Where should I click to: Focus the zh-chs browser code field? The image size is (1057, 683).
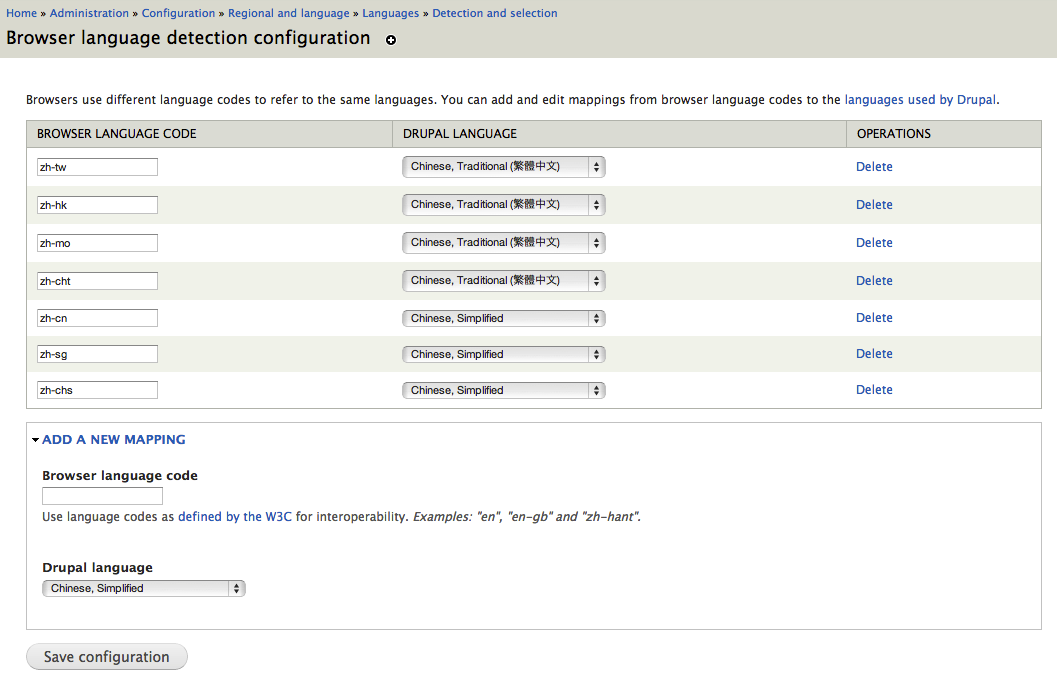tap(97, 390)
